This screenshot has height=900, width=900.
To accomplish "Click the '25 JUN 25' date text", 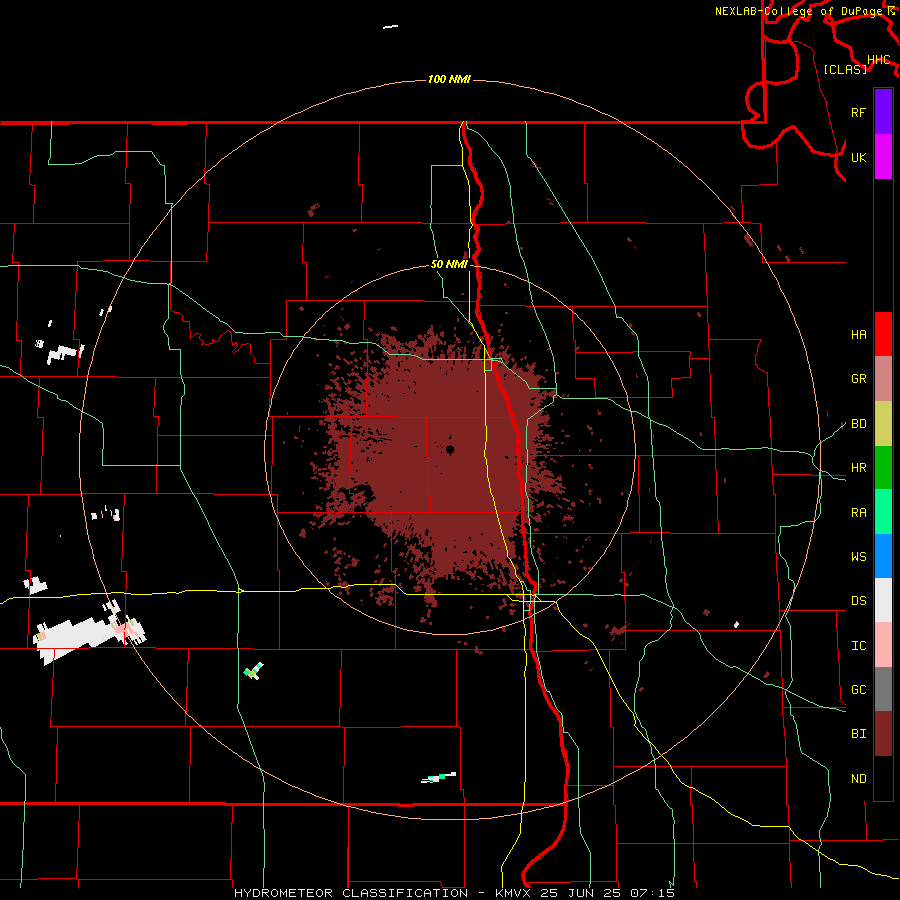I will pos(580,893).
